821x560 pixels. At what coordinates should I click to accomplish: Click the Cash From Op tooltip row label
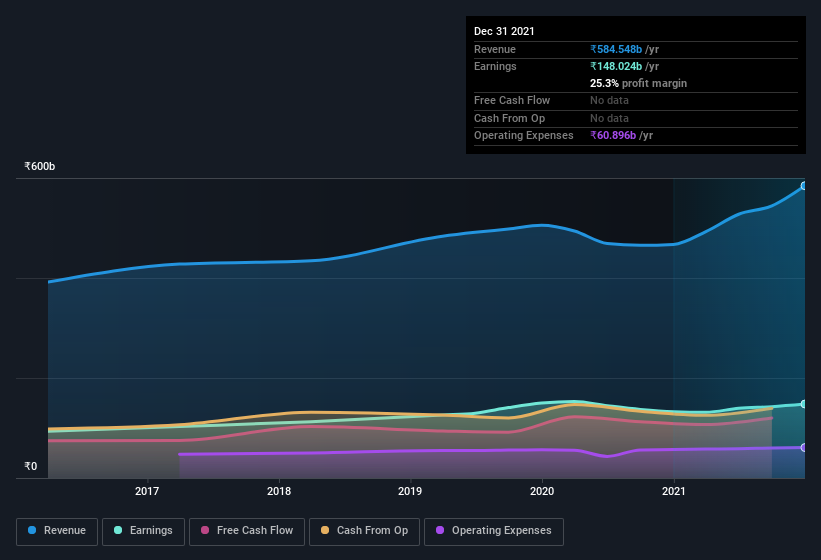click(x=509, y=118)
